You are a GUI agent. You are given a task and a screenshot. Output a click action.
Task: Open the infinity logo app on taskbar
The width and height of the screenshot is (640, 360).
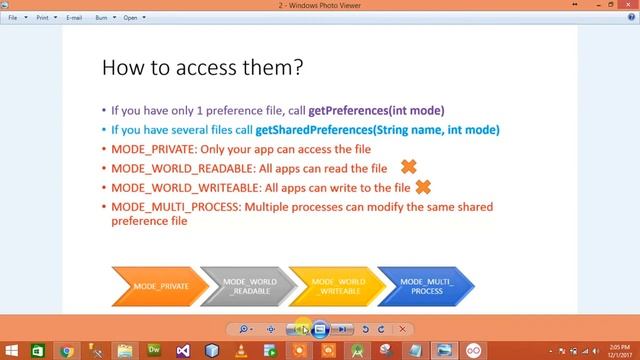(x=473, y=351)
